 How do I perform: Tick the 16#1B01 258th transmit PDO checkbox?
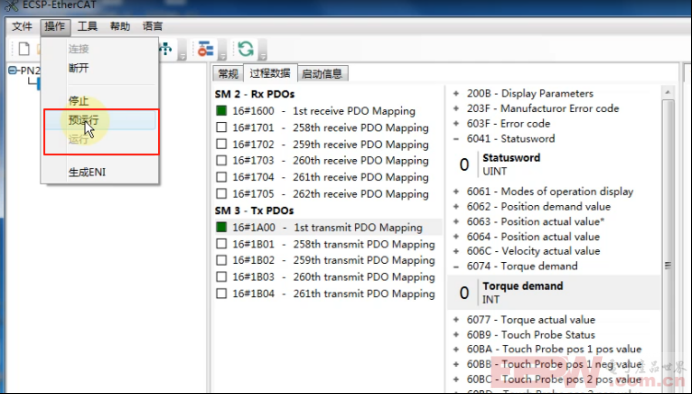point(222,244)
